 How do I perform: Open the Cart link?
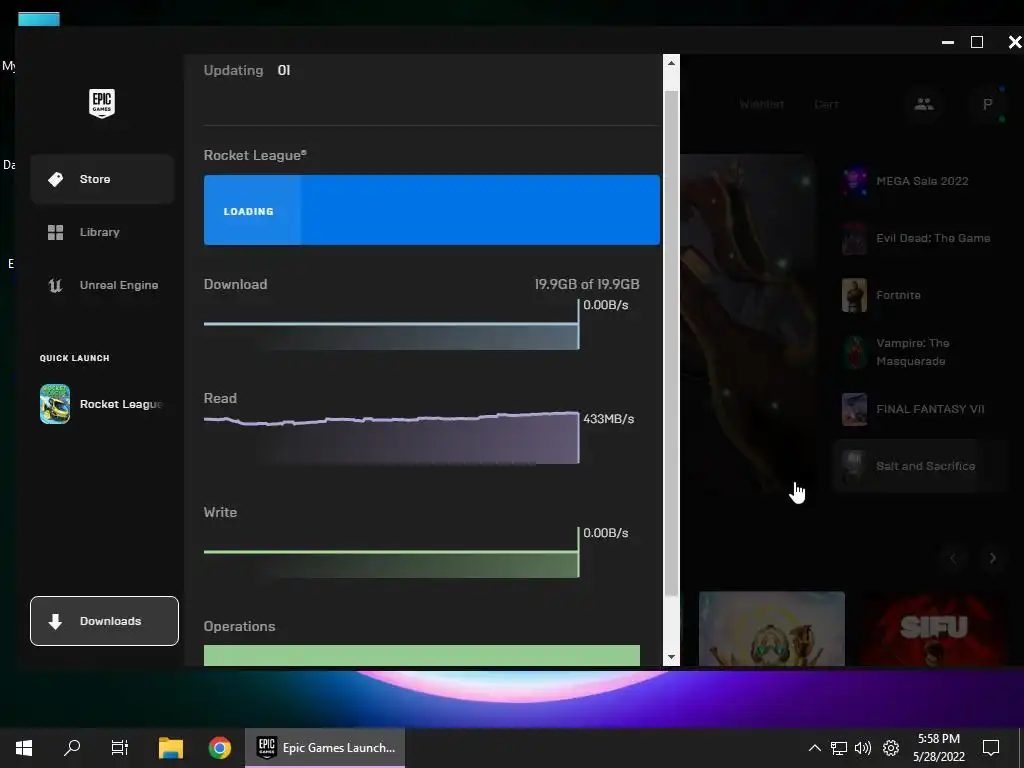click(826, 104)
